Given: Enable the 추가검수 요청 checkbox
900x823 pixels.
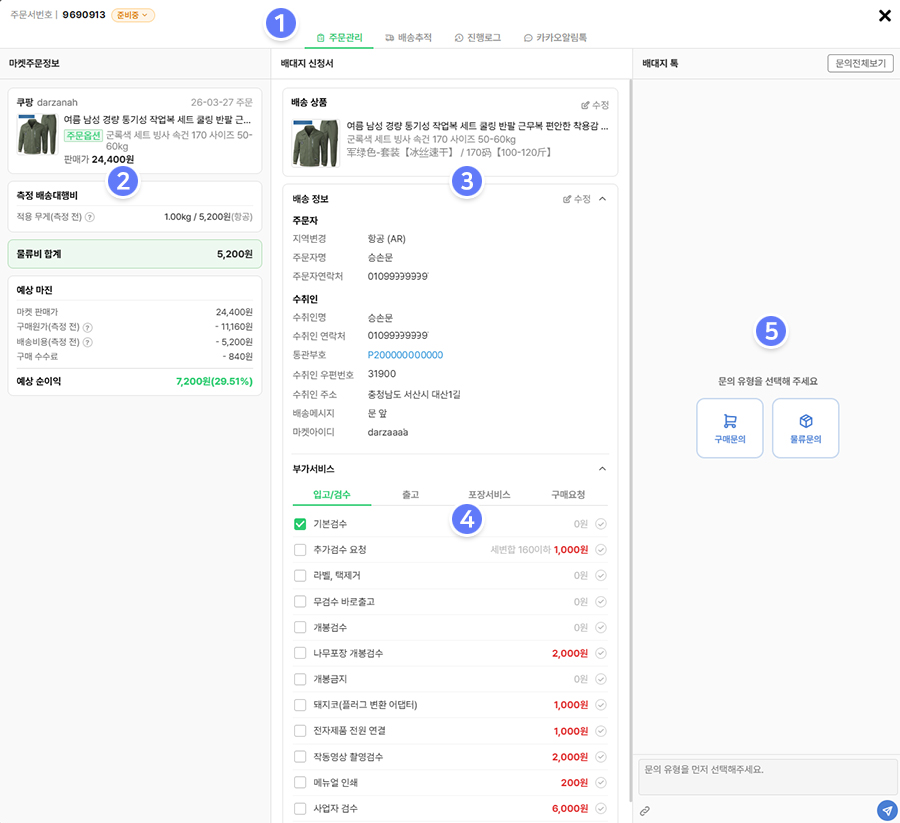Looking at the screenshot, I should click(x=300, y=550).
